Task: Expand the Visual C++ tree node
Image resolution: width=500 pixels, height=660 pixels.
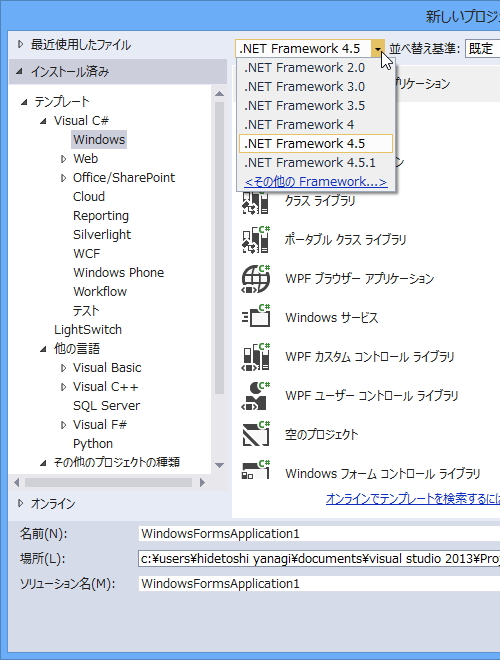Action: click(x=64, y=387)
